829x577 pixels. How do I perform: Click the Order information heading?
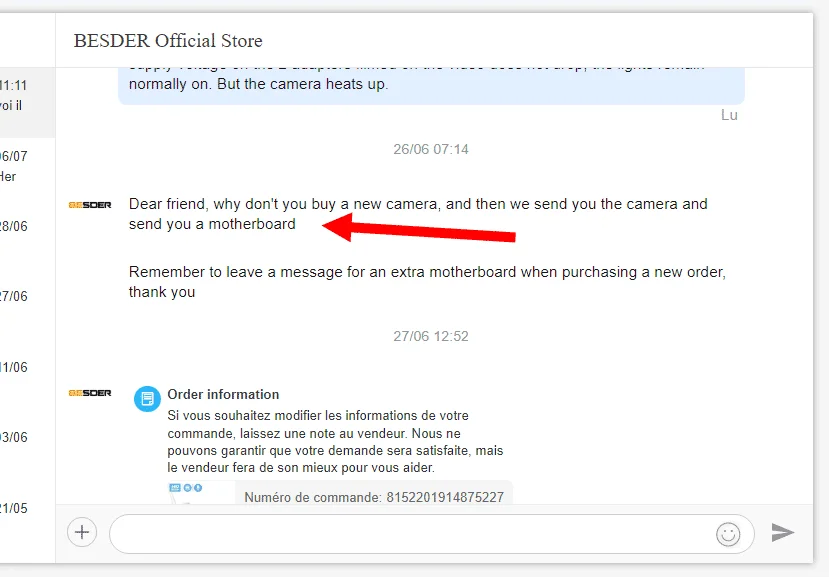coord(223,395)
